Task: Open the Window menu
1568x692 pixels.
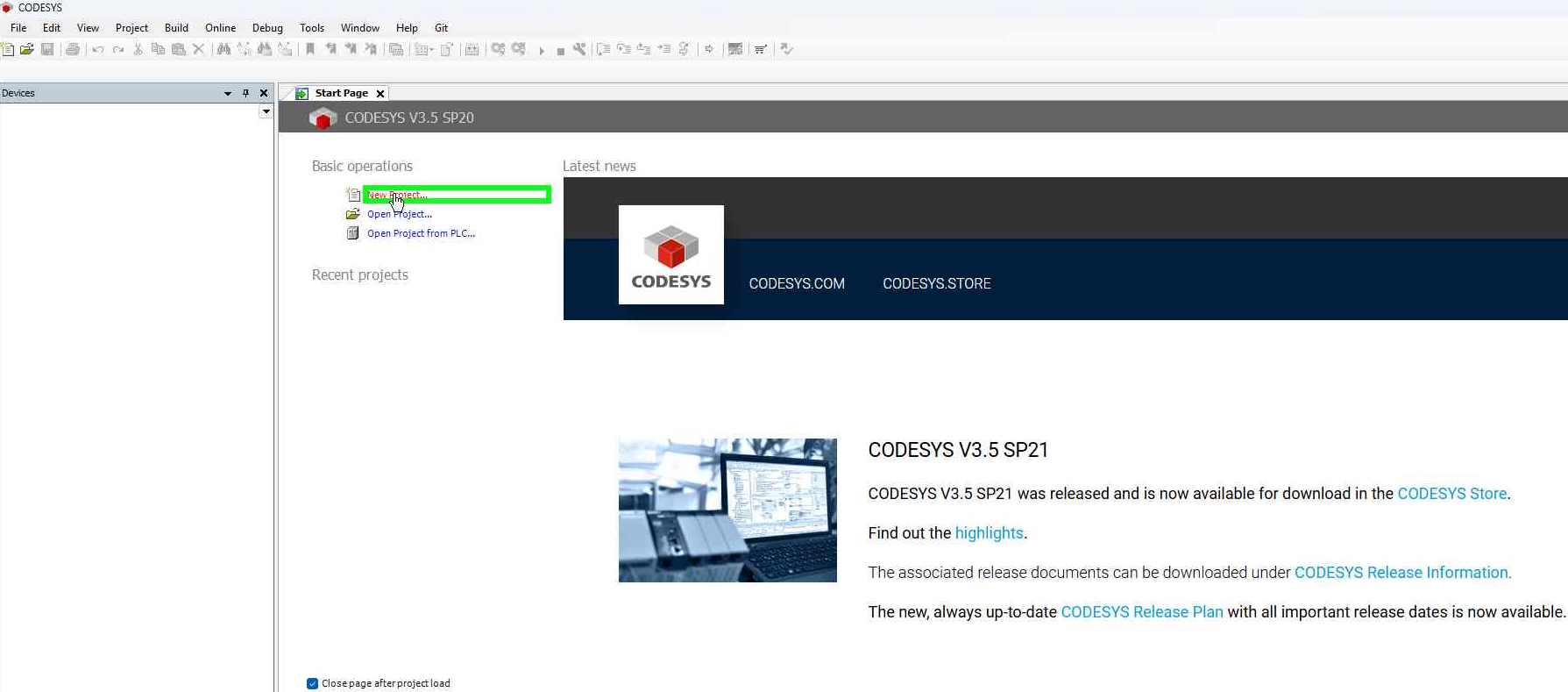Action: (360, 28)
